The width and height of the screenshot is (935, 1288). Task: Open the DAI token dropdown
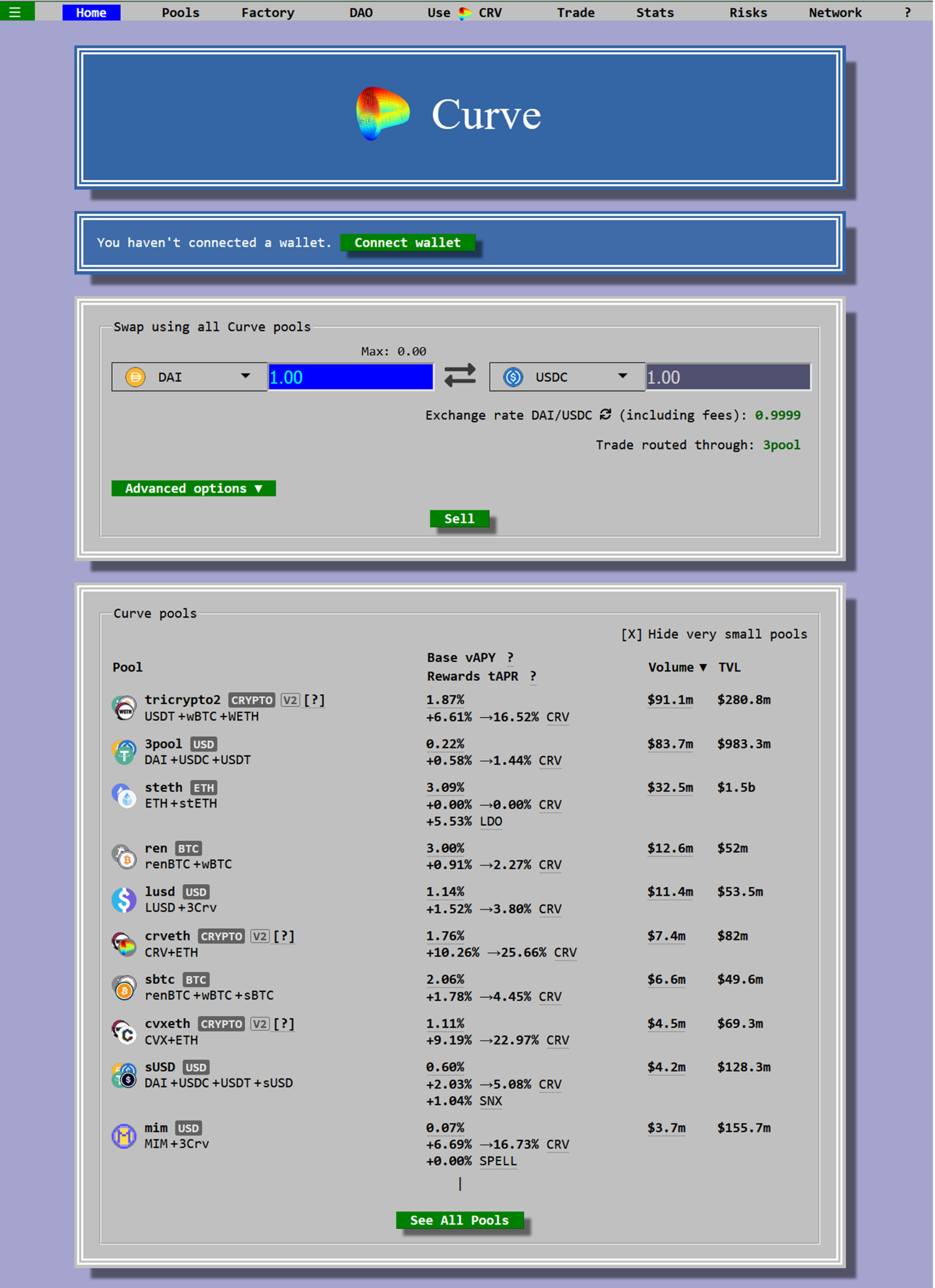(x=189, y=376)
